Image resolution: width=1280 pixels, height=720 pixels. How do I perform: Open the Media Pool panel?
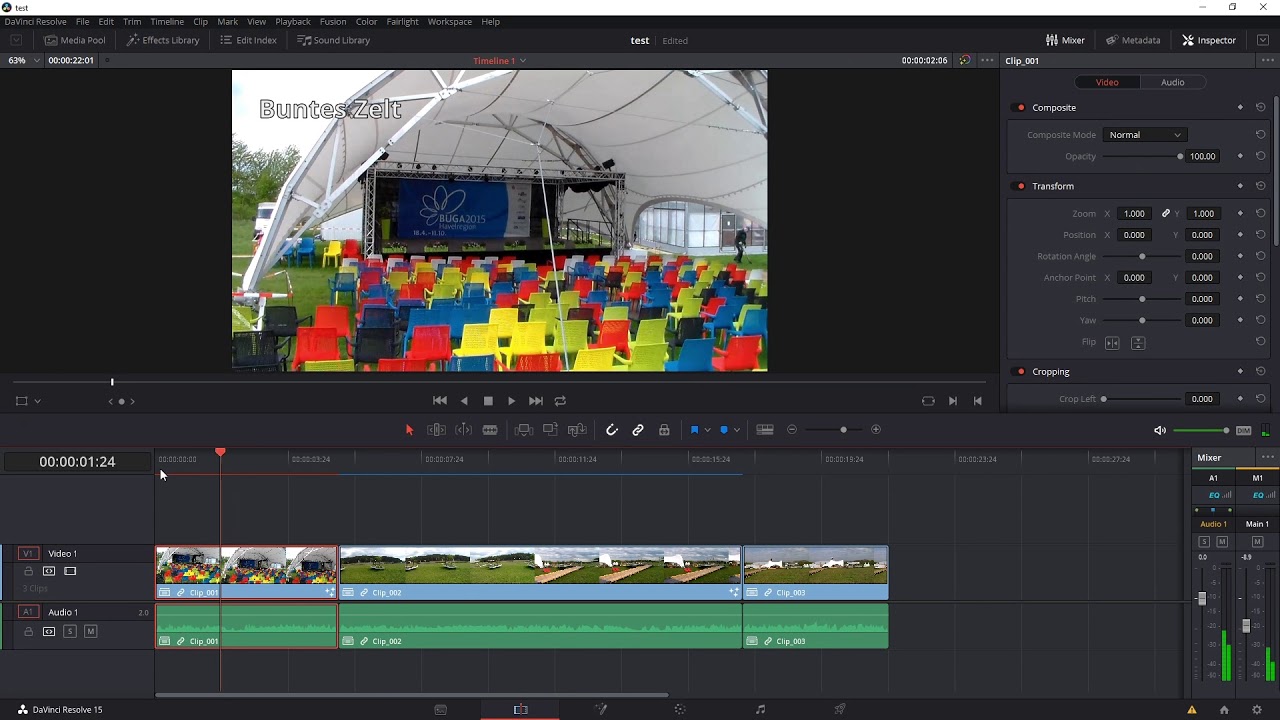[75, 40]
